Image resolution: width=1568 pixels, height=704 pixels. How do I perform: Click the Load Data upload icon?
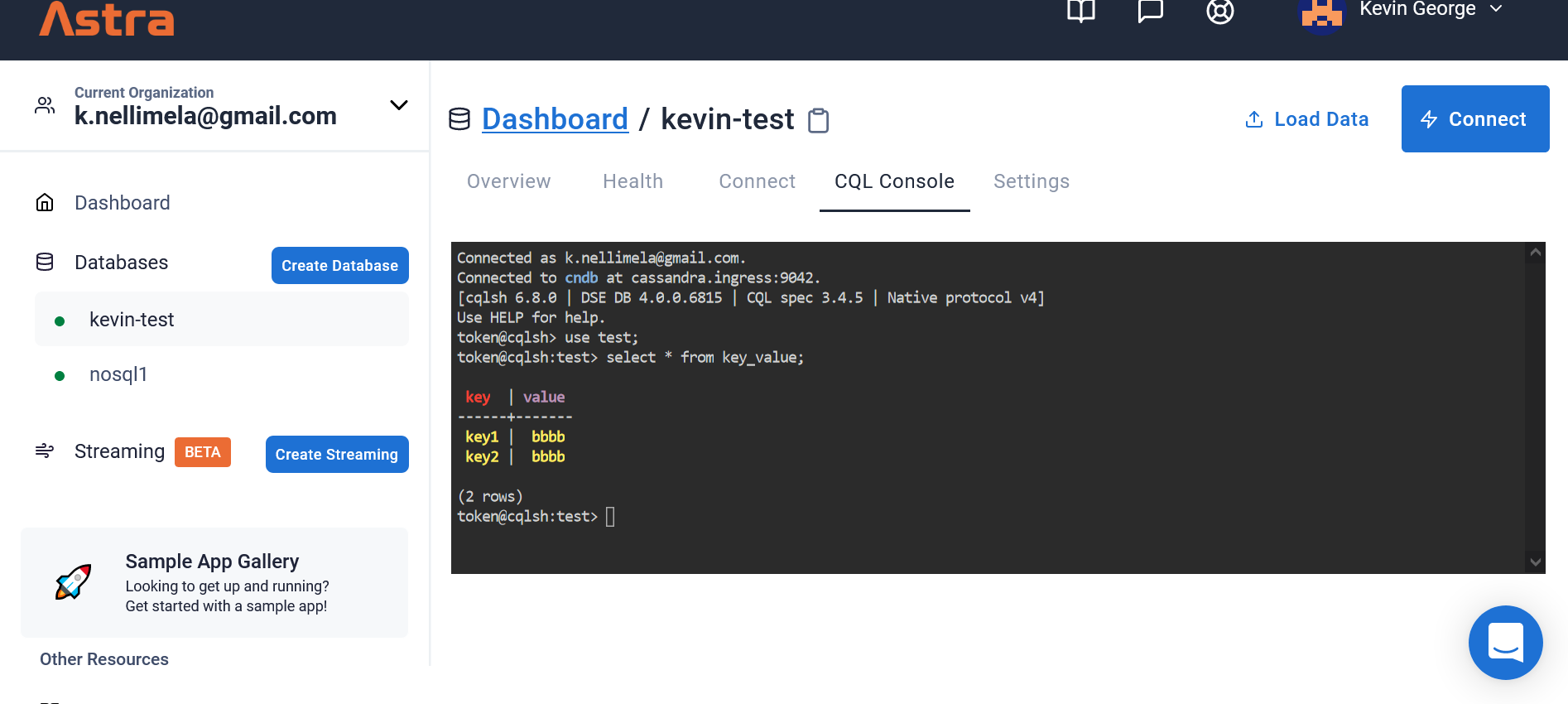coord(1253,118)
